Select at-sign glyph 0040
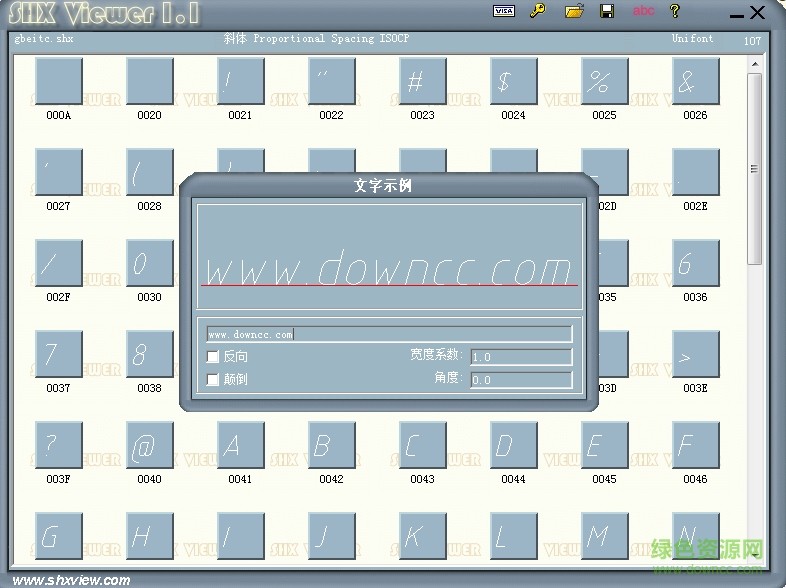This screenshot has height=588, width=786. 149,445
